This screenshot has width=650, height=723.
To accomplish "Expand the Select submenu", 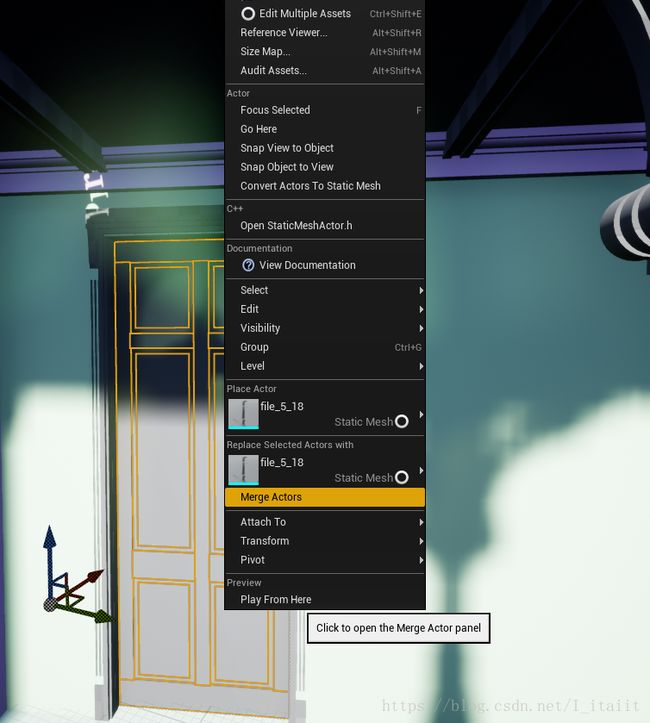I will tap(325, 290).
